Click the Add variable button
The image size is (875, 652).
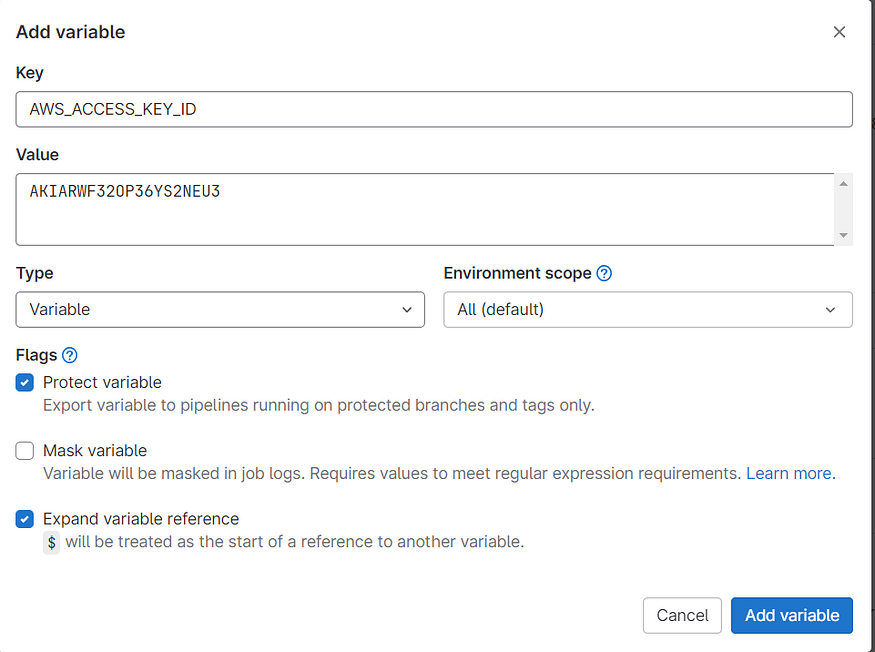(x=791, y=615)
